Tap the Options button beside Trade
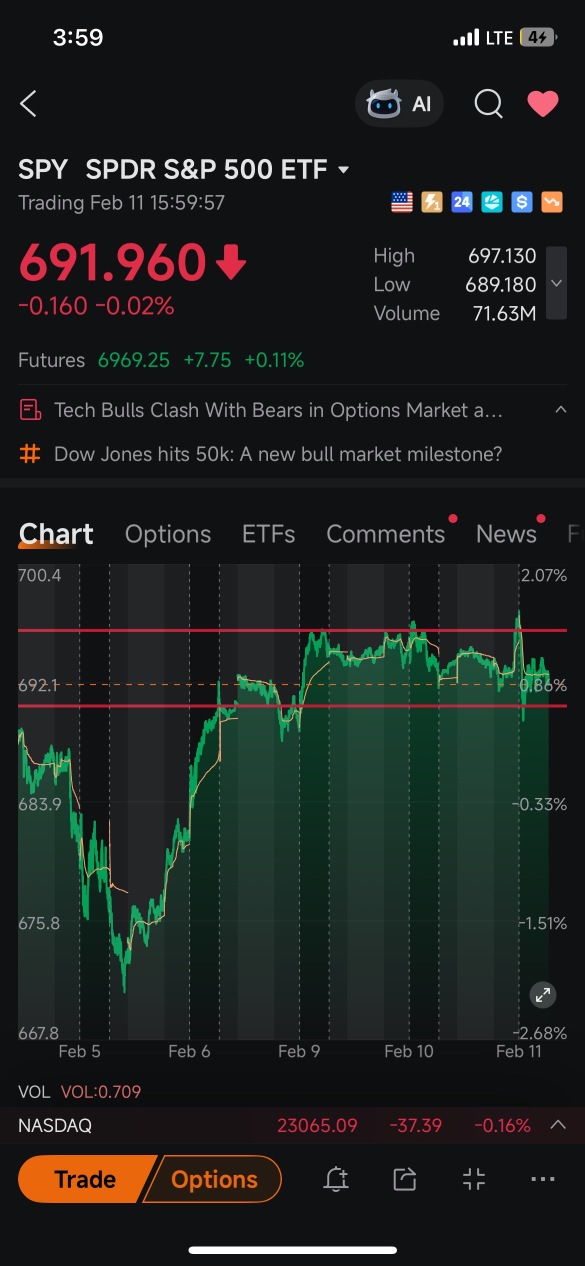 click(214, 1179)
